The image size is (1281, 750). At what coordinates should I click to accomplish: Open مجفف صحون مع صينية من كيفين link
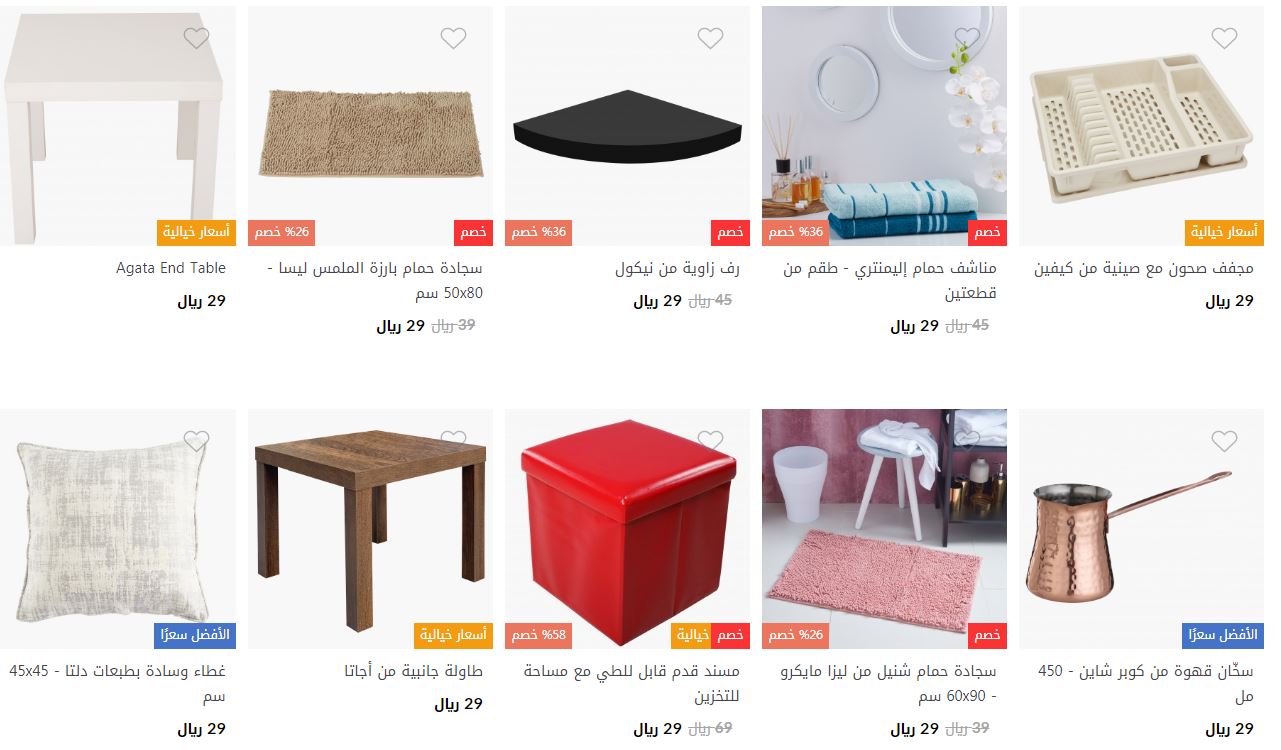[x=1143, y=268]
